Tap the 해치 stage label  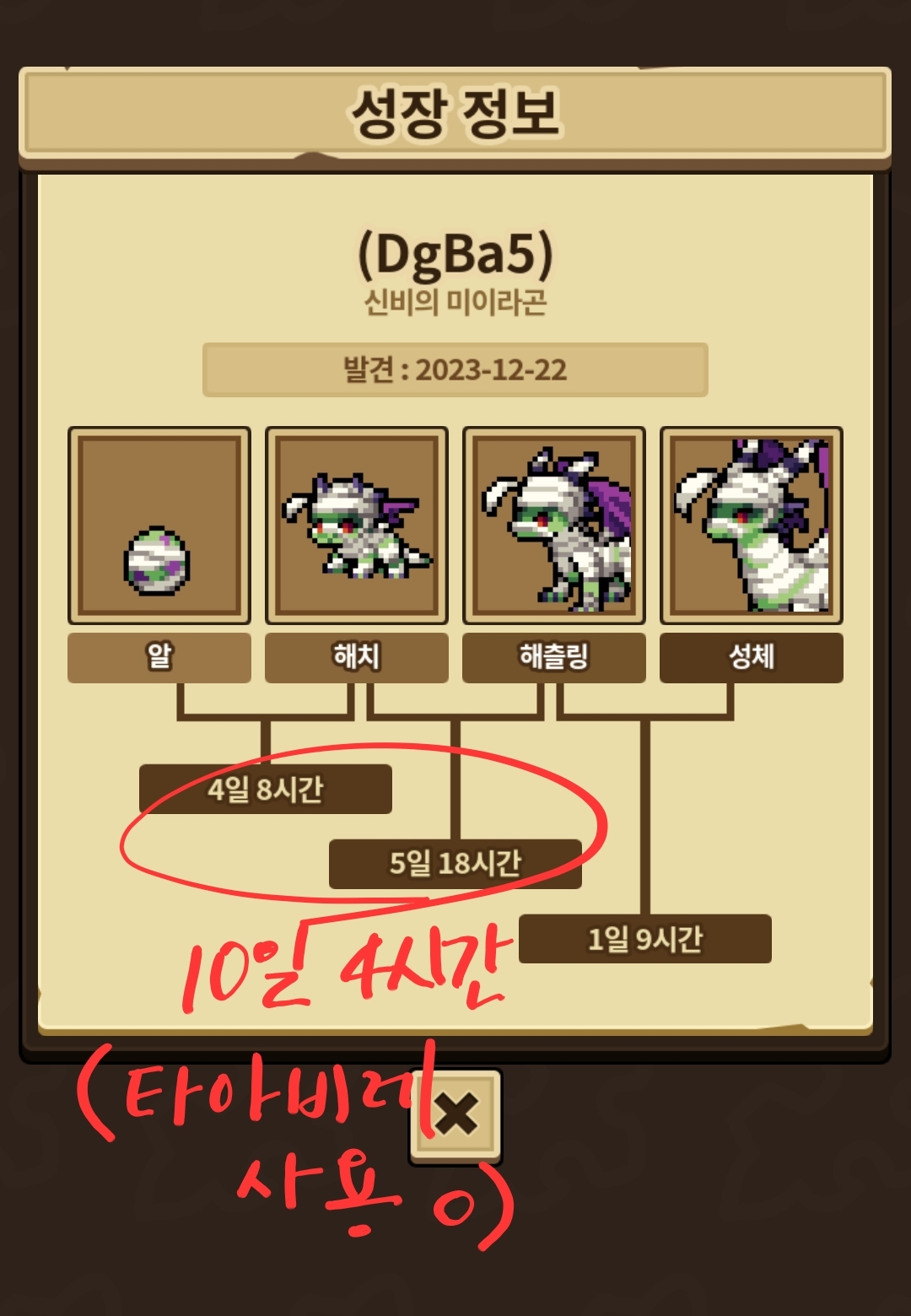357,657
